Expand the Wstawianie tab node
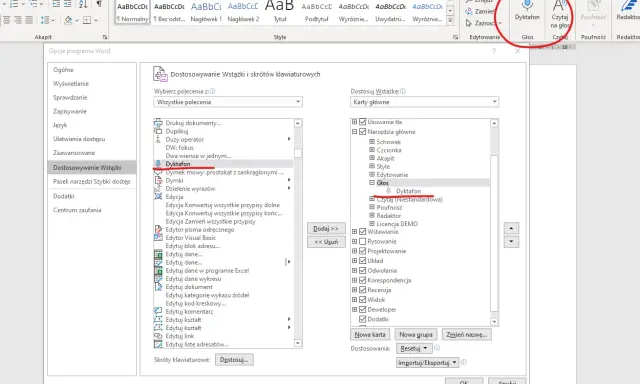 [x=354, y=232]
